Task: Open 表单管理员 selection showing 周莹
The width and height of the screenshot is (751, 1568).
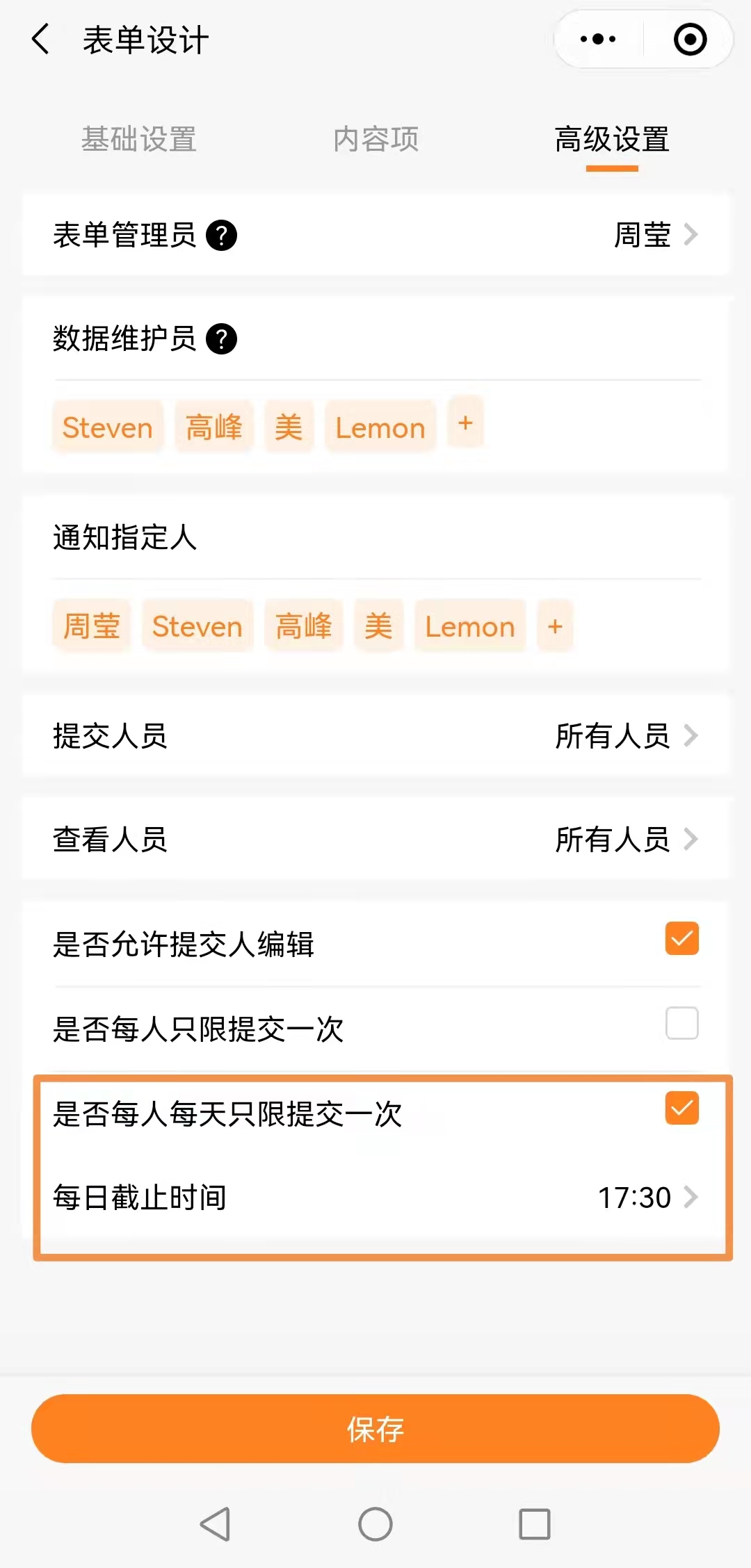Action: 654,235
